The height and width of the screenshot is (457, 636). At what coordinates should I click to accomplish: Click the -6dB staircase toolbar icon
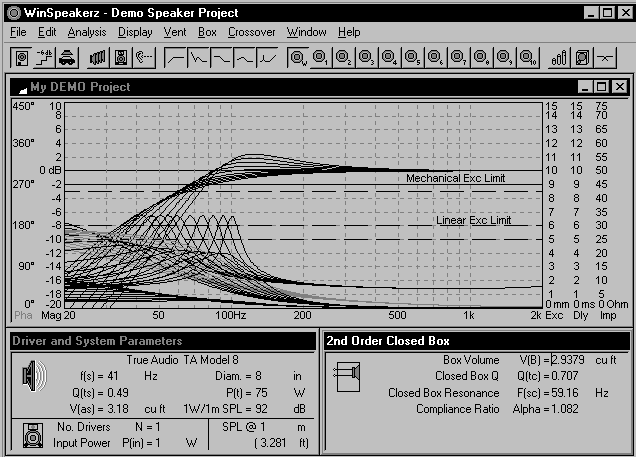tap(45, 58)
